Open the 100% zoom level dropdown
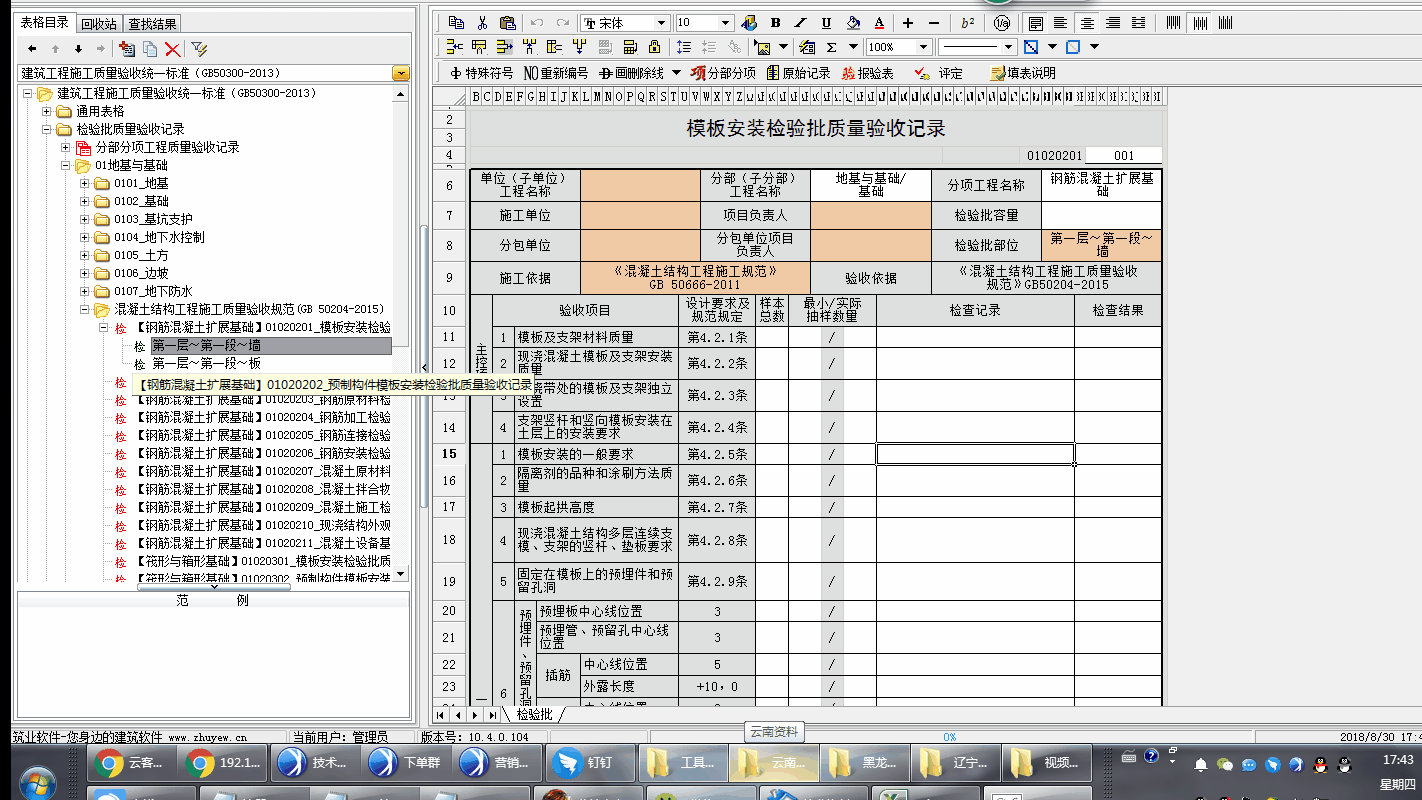This screenshot has width=1422, height=800. click(927, 47)
